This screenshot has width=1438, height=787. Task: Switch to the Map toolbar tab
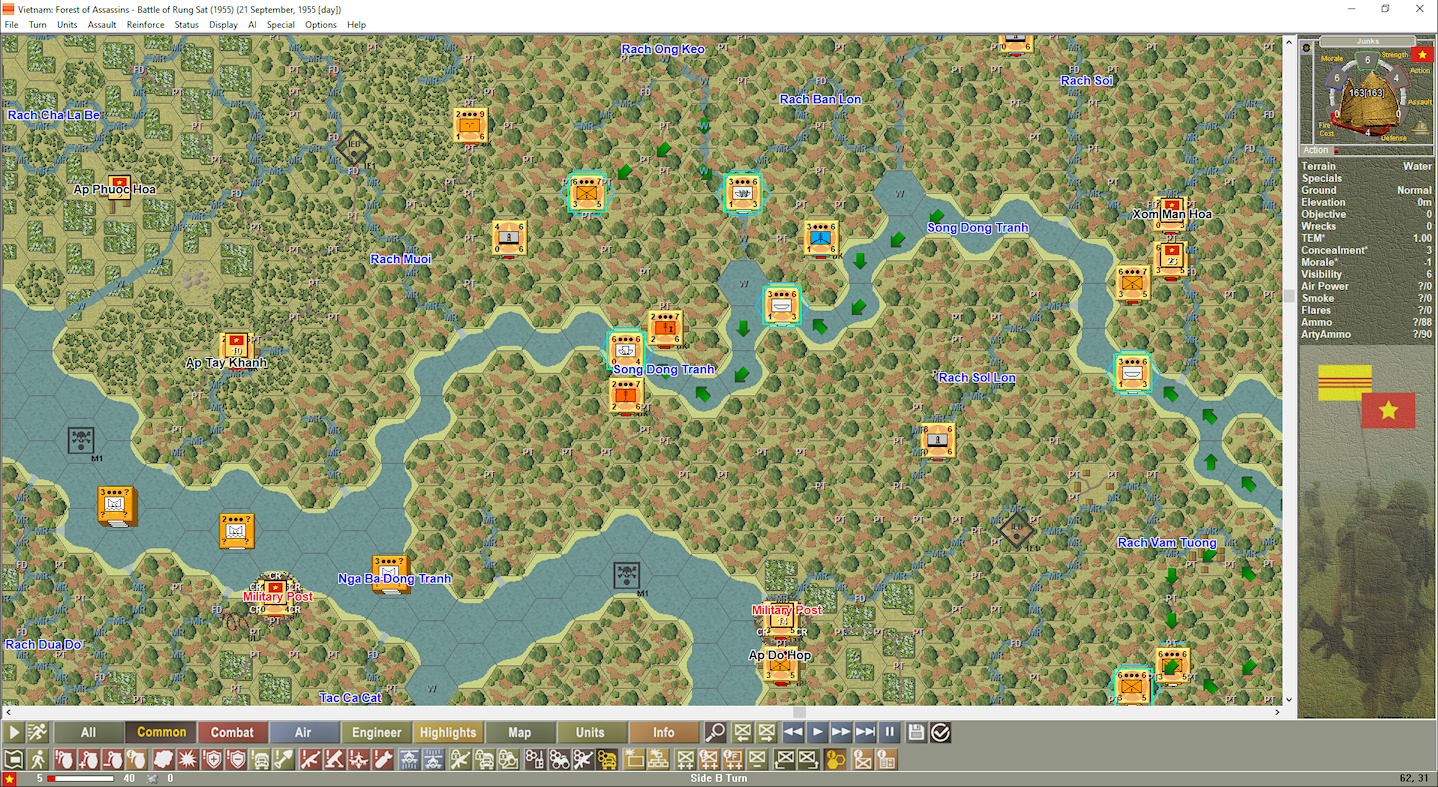point(520,732)
